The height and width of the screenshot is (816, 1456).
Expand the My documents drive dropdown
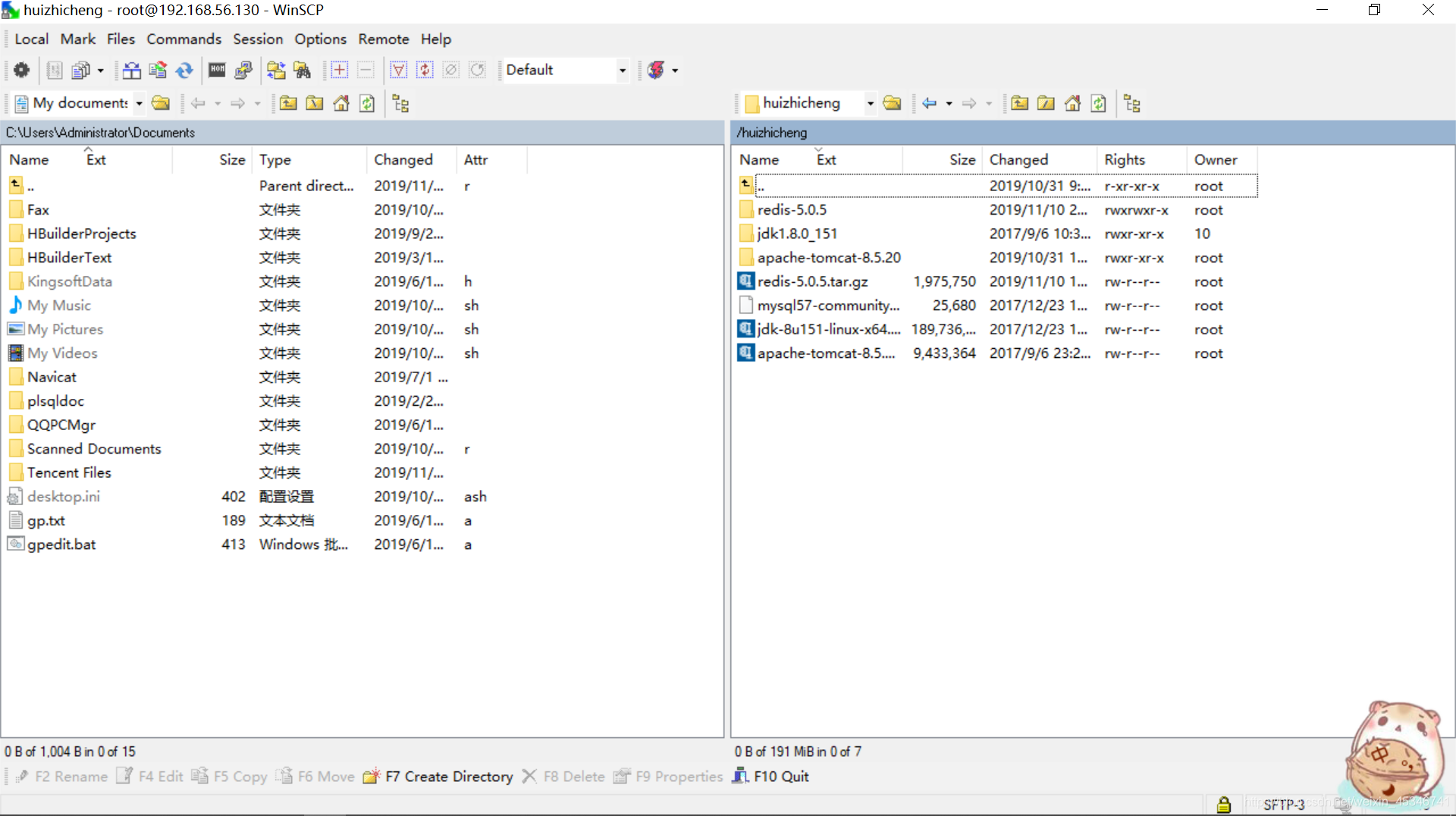[x=139, y=103]
